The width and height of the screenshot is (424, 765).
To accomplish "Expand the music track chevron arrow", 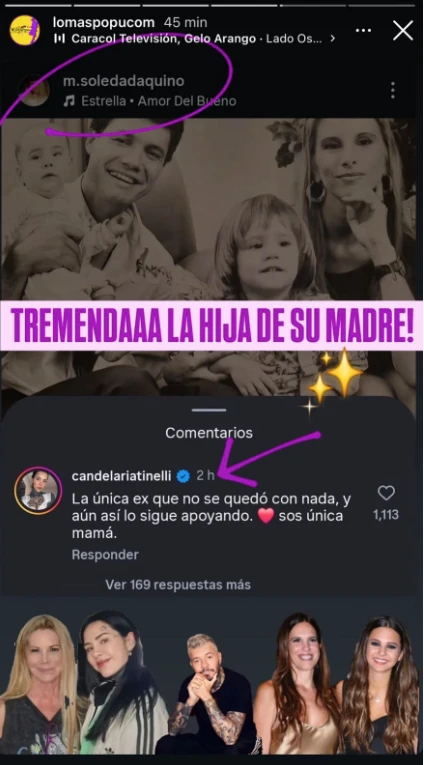I will [333, 39].
